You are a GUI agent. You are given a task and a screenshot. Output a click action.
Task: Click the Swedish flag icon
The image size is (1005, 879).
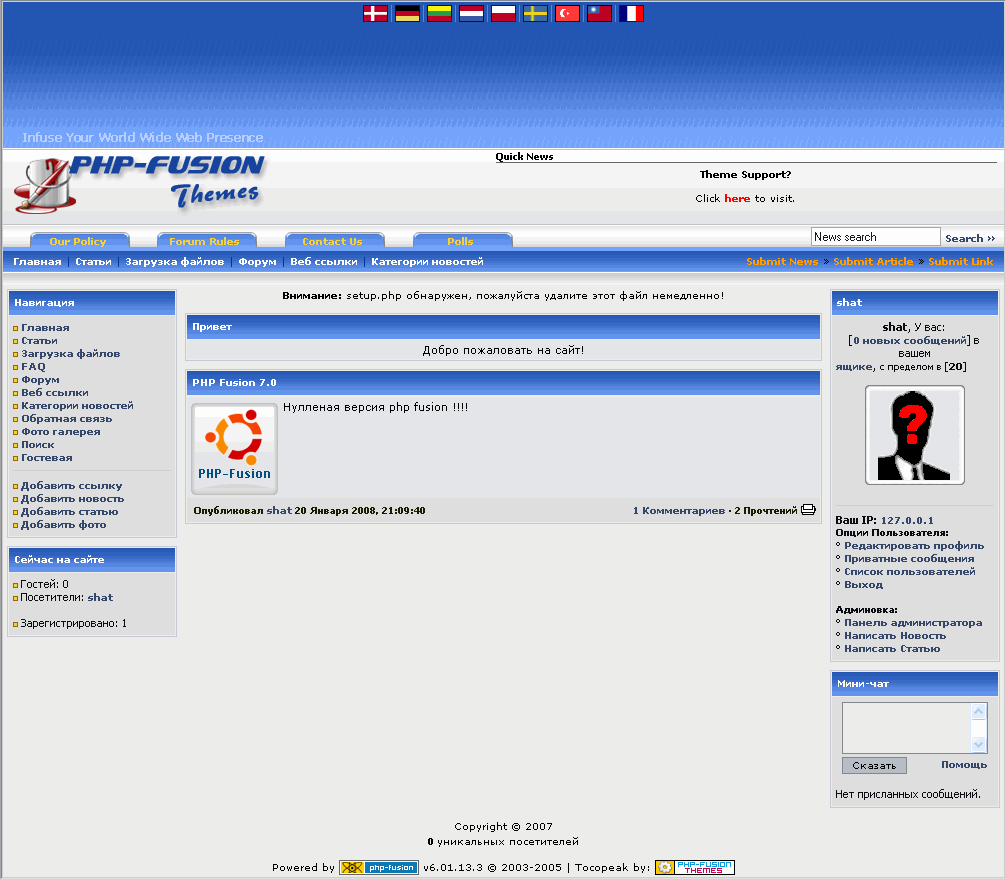(x=535, y=13)
